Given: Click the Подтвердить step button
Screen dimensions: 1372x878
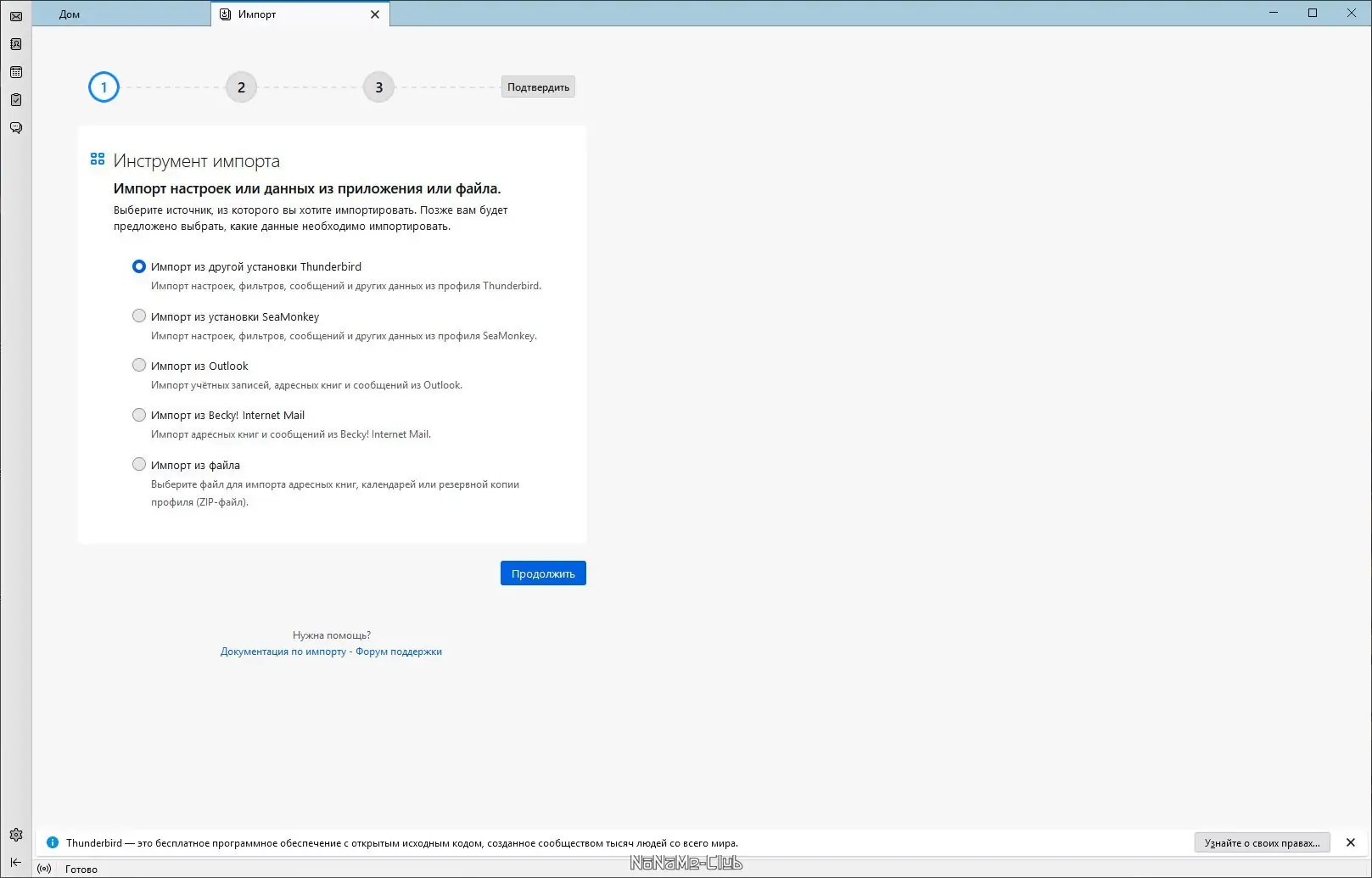Looking at the screenshot, I should (538, 87).
